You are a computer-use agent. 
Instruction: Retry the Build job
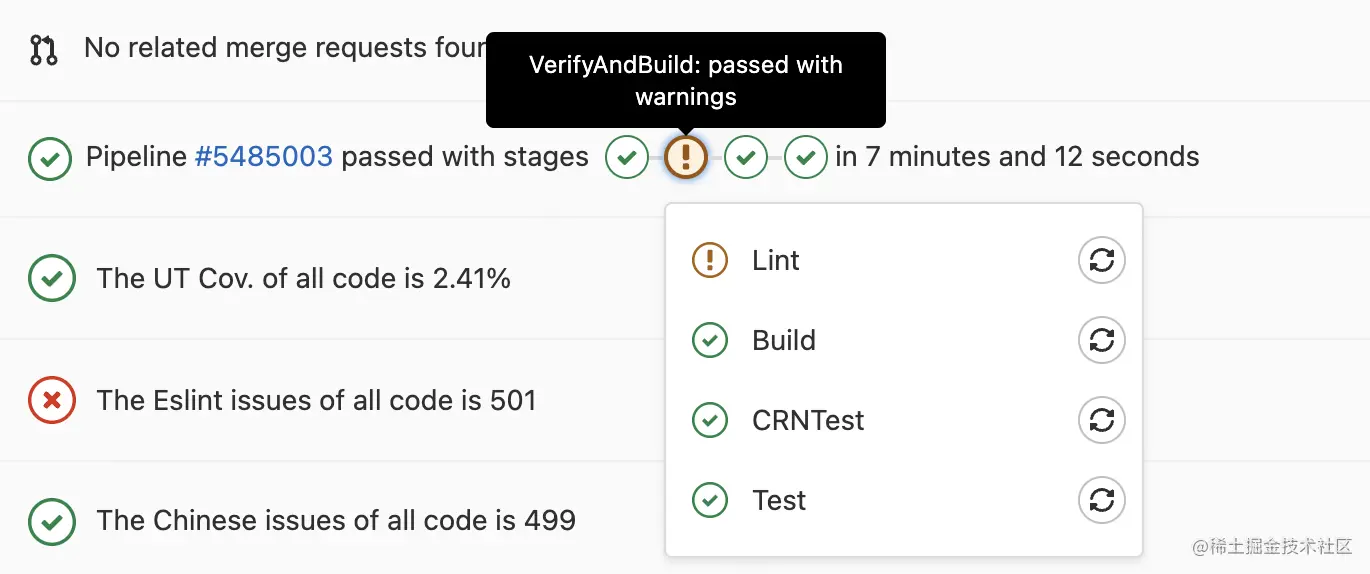(1102, 341)
